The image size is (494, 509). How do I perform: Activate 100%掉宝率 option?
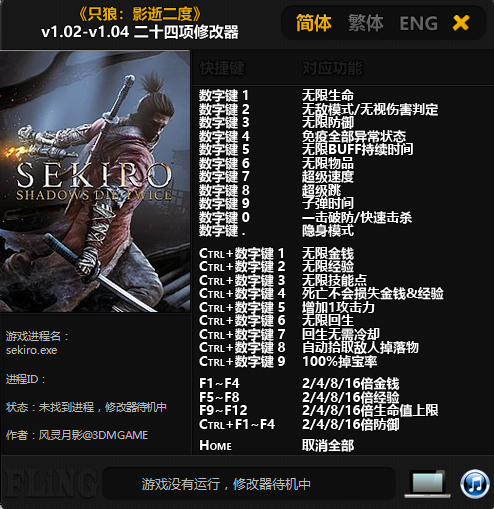pos(340,361)
